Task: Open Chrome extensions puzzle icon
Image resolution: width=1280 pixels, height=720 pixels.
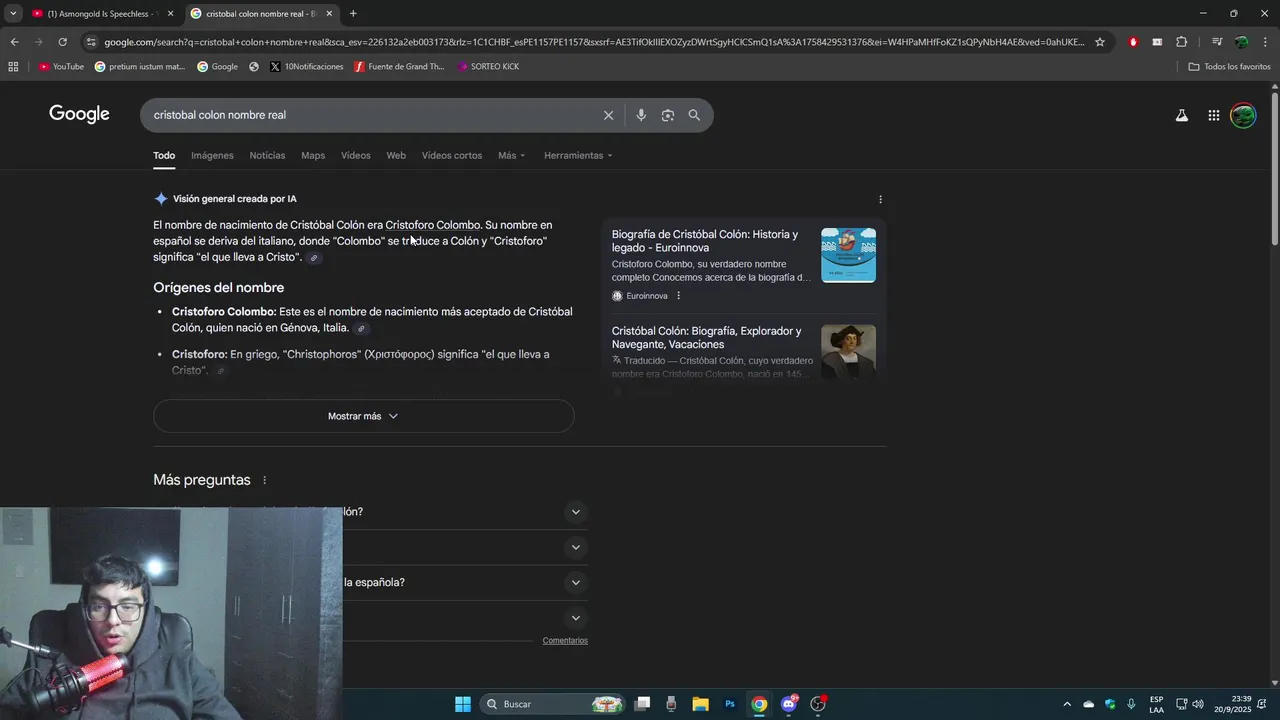Action: (x=1182, y=42)
